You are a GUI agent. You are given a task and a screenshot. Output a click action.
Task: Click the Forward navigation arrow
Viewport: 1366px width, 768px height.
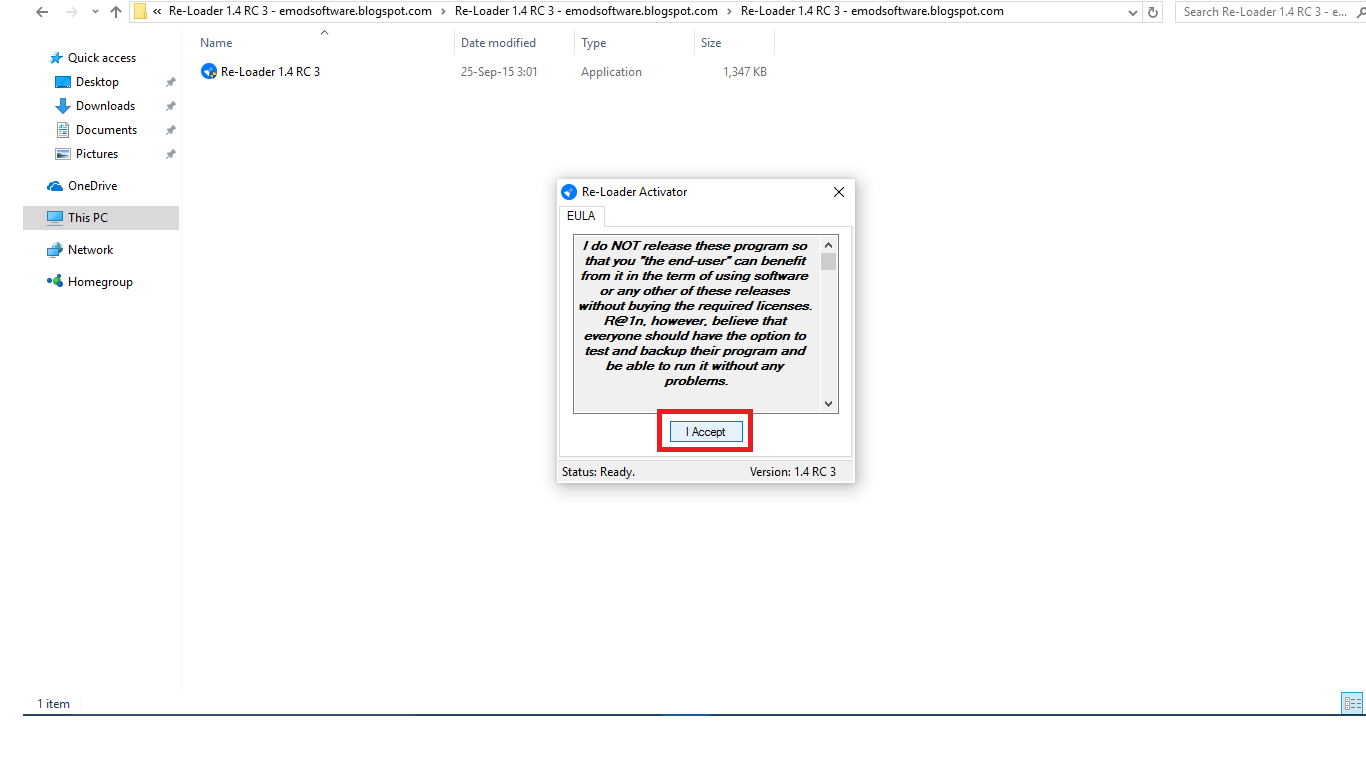point(71,12)
